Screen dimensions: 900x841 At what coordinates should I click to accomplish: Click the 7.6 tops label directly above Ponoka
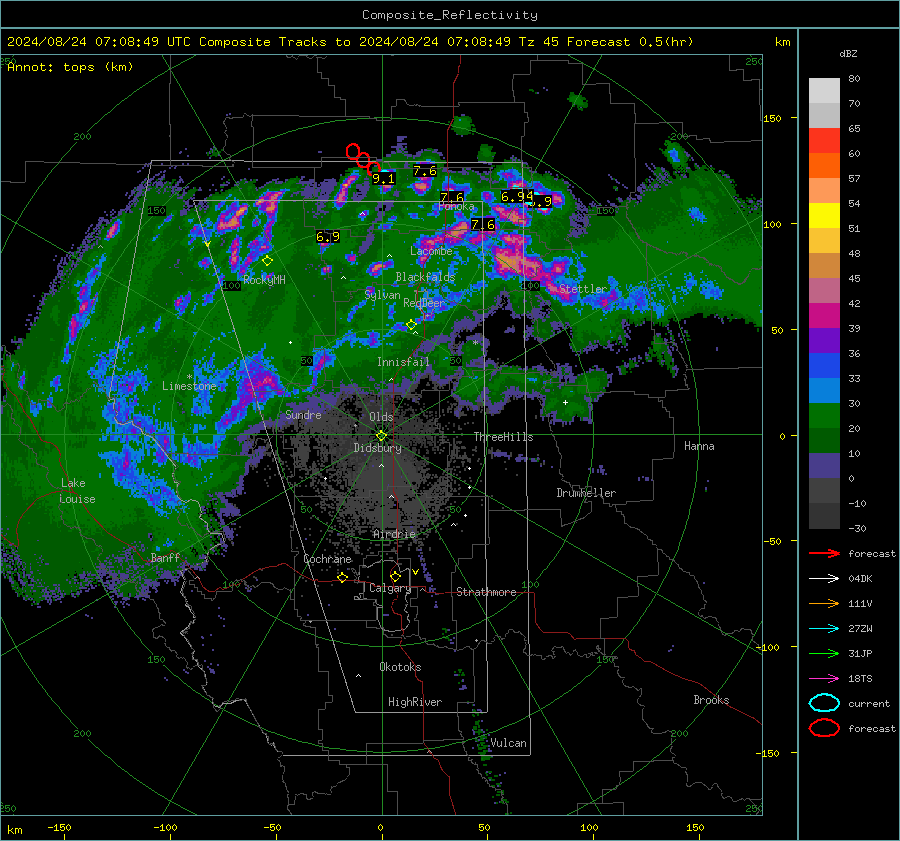click(452, 197)
